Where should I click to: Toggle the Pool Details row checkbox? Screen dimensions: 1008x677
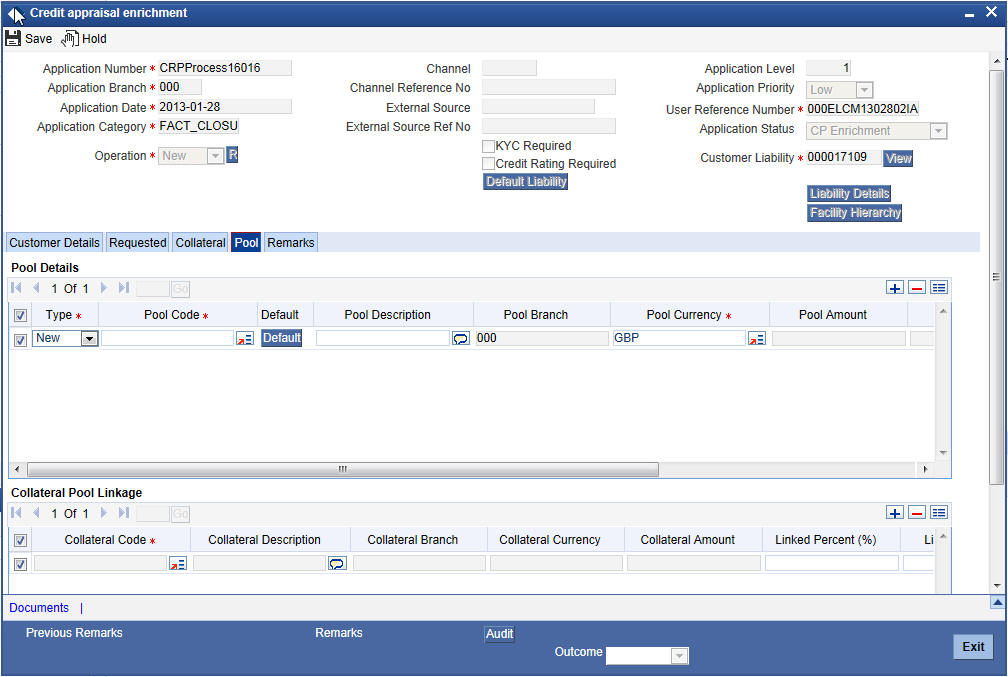tap(21, 339)
